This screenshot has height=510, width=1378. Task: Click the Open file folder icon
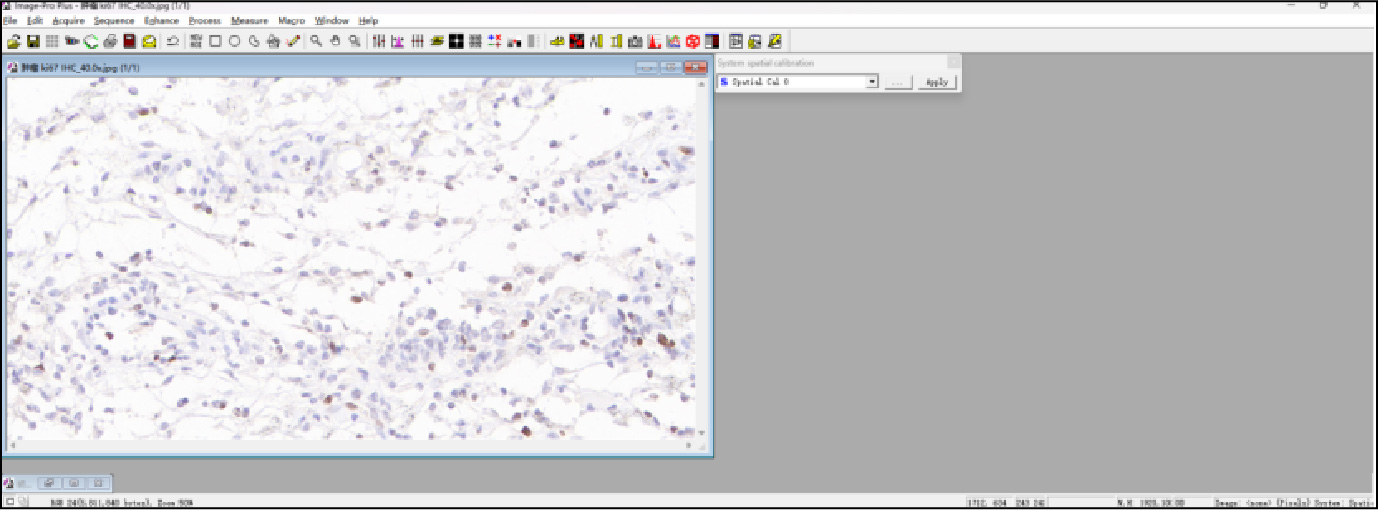(13, 41)
